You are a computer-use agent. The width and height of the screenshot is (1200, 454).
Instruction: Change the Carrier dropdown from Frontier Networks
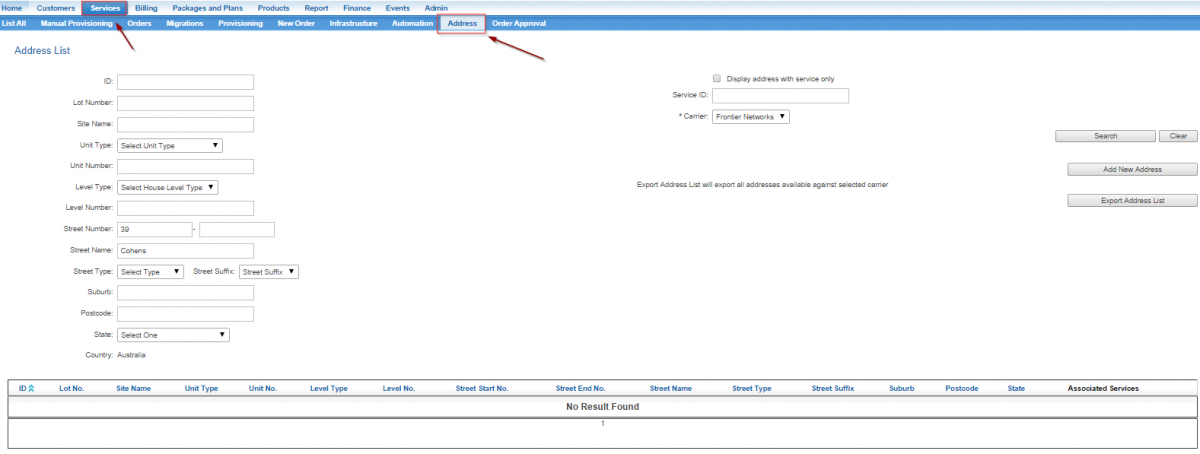click(751, 117)
